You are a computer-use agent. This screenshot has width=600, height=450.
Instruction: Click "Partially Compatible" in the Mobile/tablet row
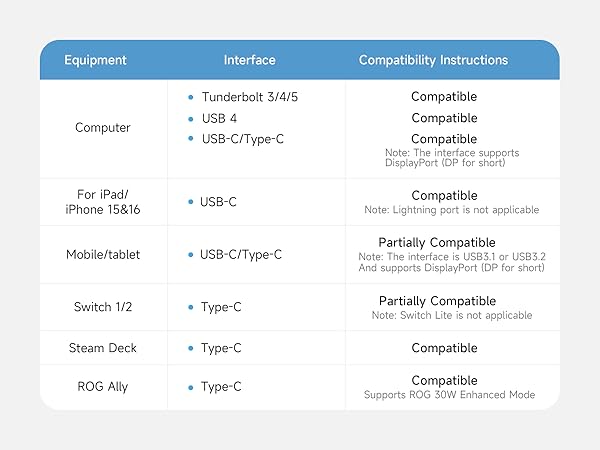tap(437, 242)
